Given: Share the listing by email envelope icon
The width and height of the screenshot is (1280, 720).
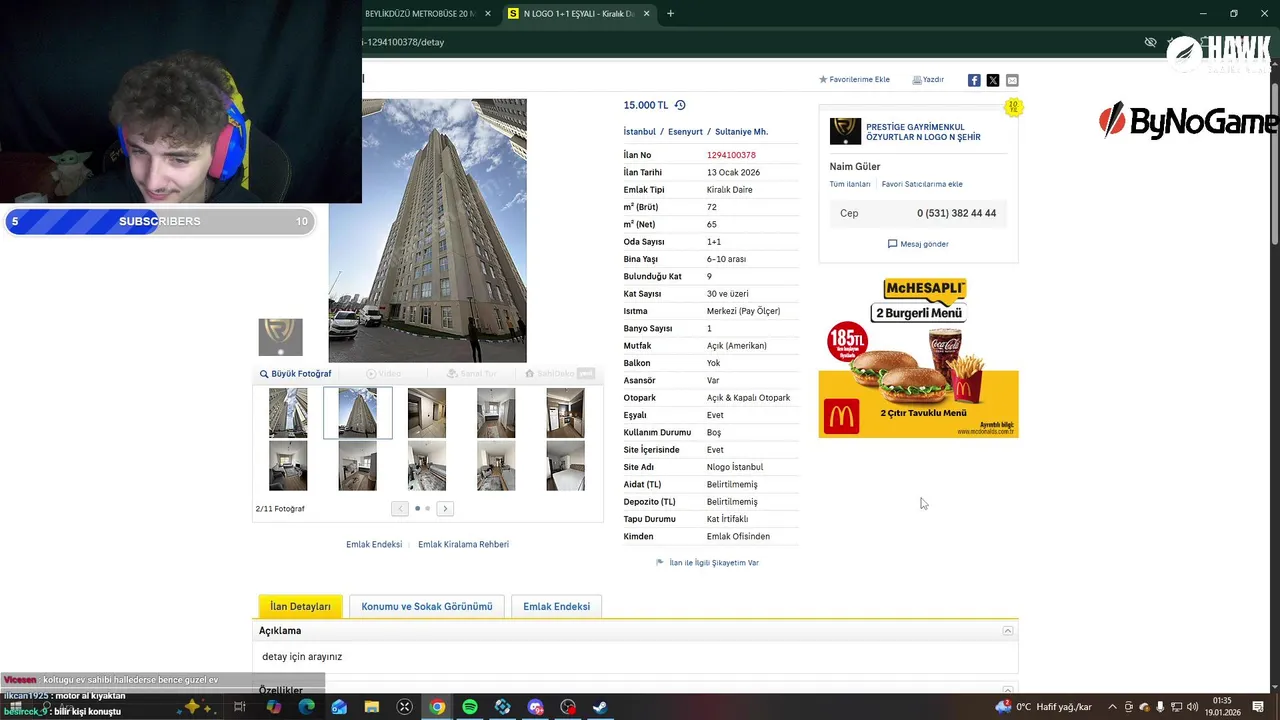Looking at the screenshot, I should click(x=1012, y=80).
